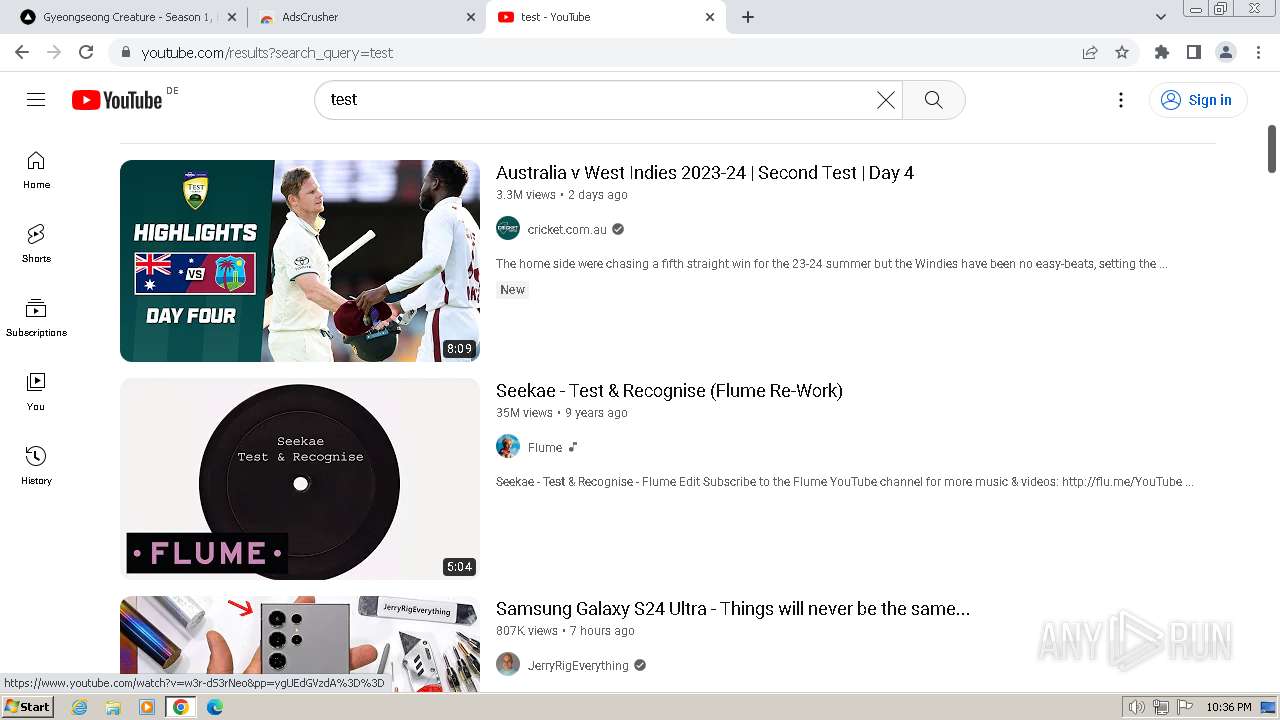Switch to the AdsCrusher tab
The width and height of the screenshot is (1280, 720).
(366, 17)
